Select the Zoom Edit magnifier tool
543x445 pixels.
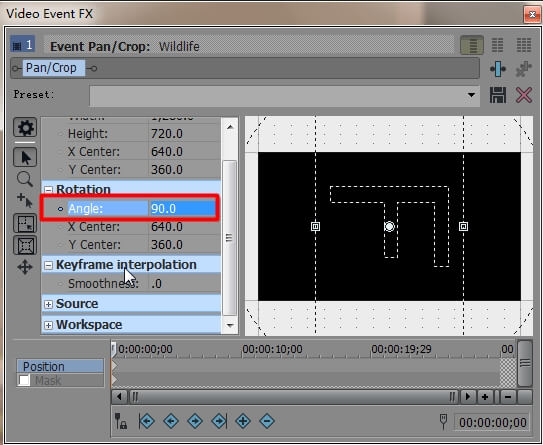[x=25, y=179]
